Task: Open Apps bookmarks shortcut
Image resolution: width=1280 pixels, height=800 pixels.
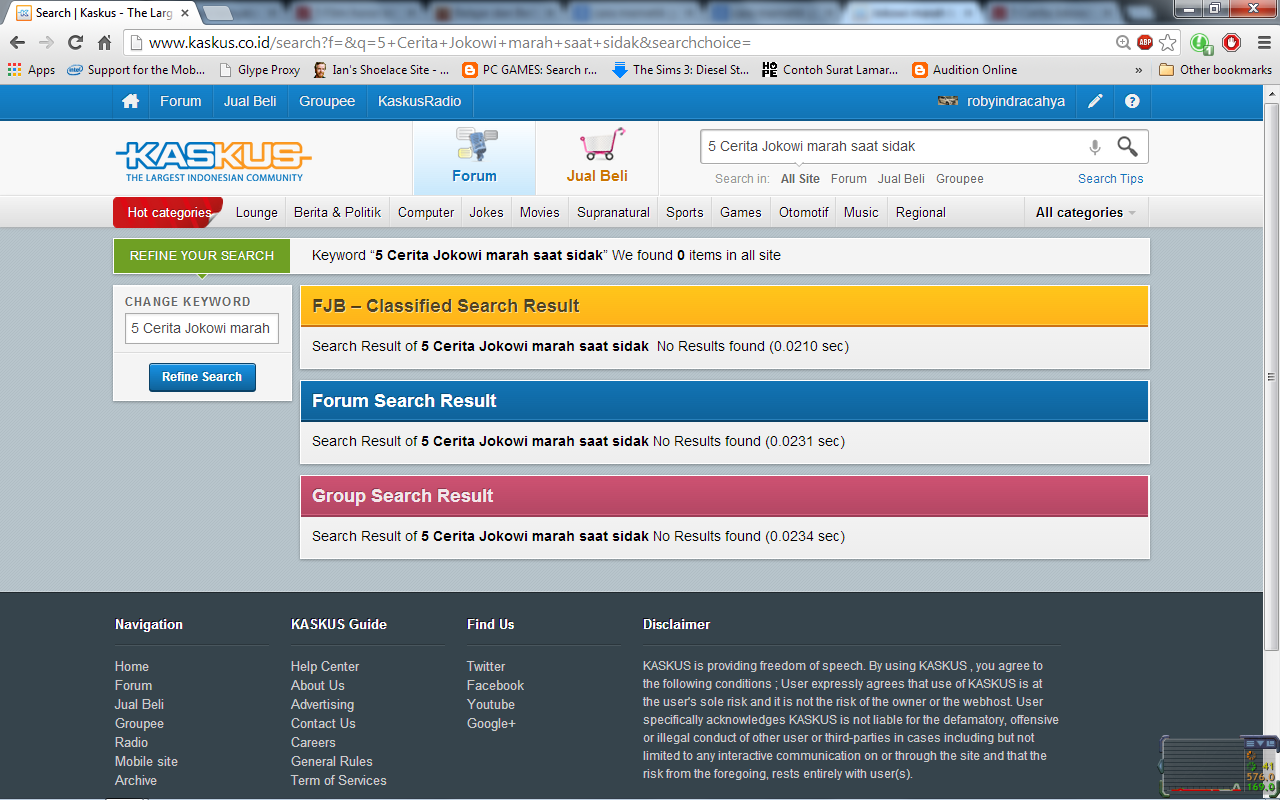Action: point(31,70)
